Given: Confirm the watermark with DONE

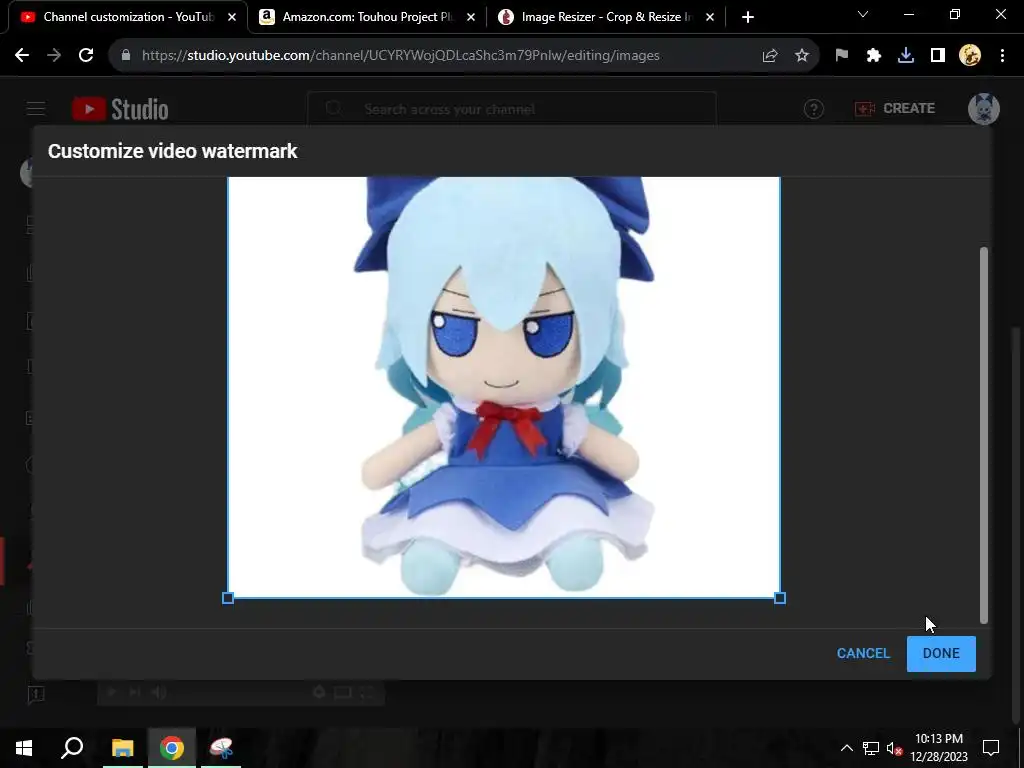Looking at the screenshot, I should point(940,653).
